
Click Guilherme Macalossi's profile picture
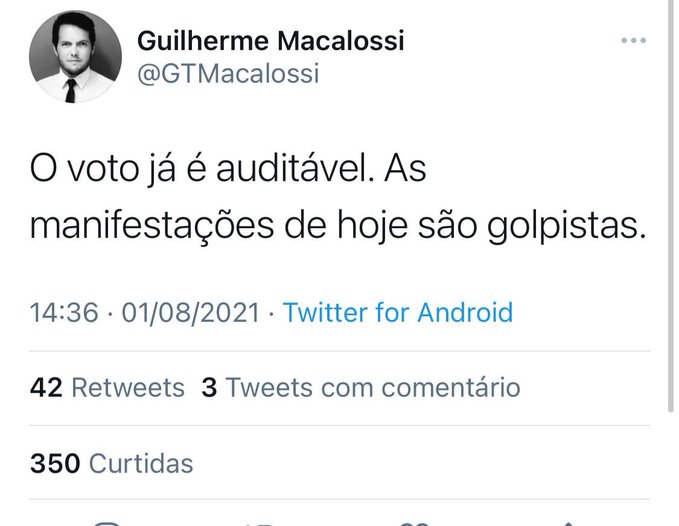pos(75,58)
